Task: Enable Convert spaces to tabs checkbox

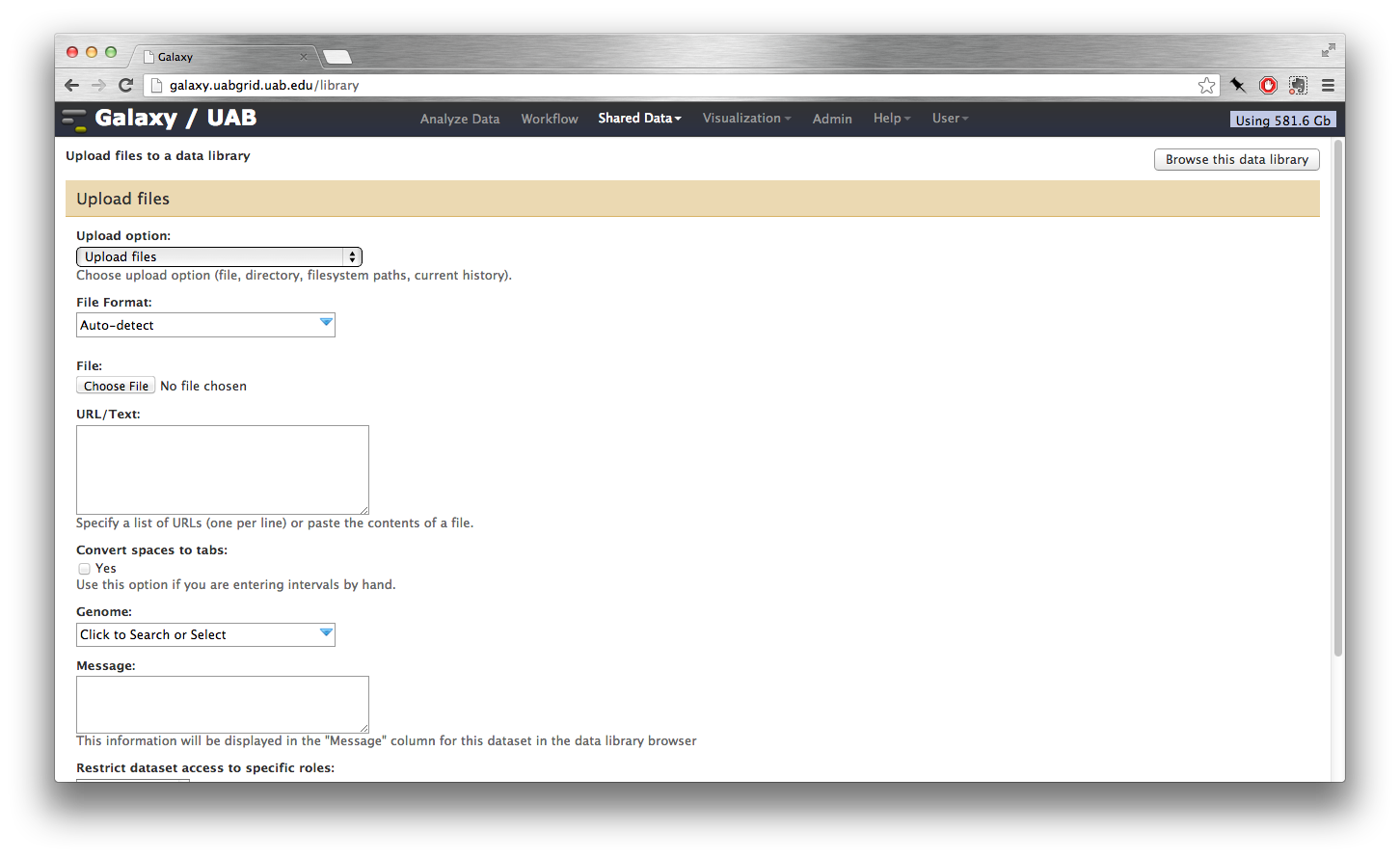Action: [85, 569]
